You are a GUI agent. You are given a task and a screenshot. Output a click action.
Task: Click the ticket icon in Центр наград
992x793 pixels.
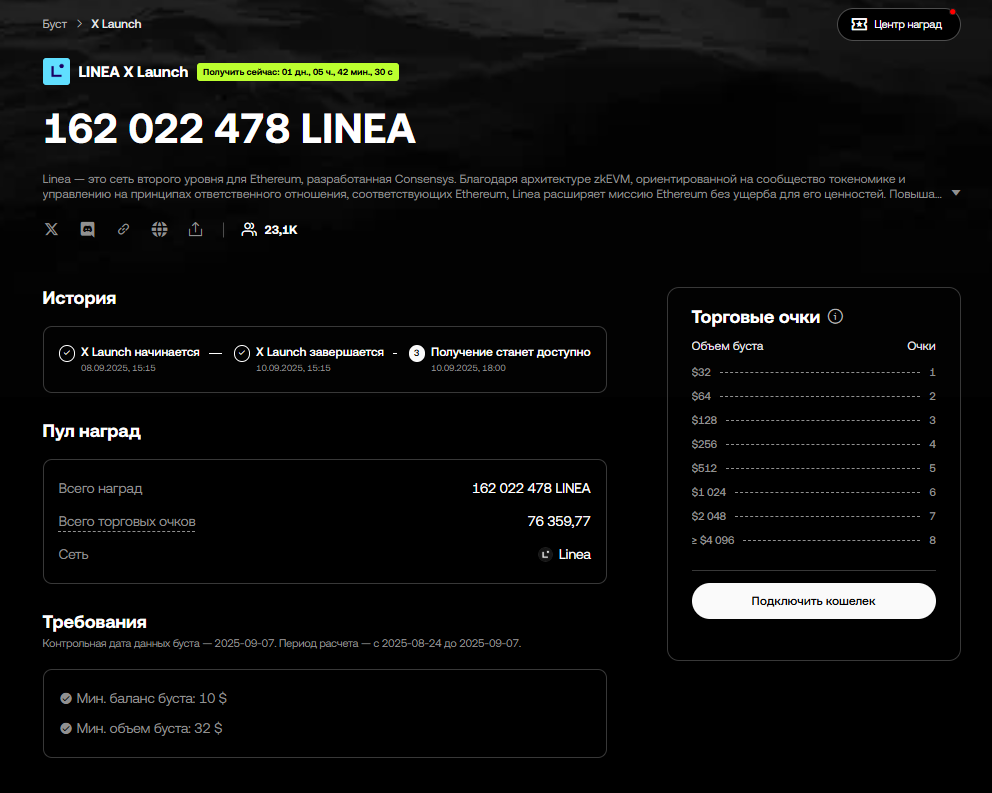pyautogui.click(x=859, y=24)
